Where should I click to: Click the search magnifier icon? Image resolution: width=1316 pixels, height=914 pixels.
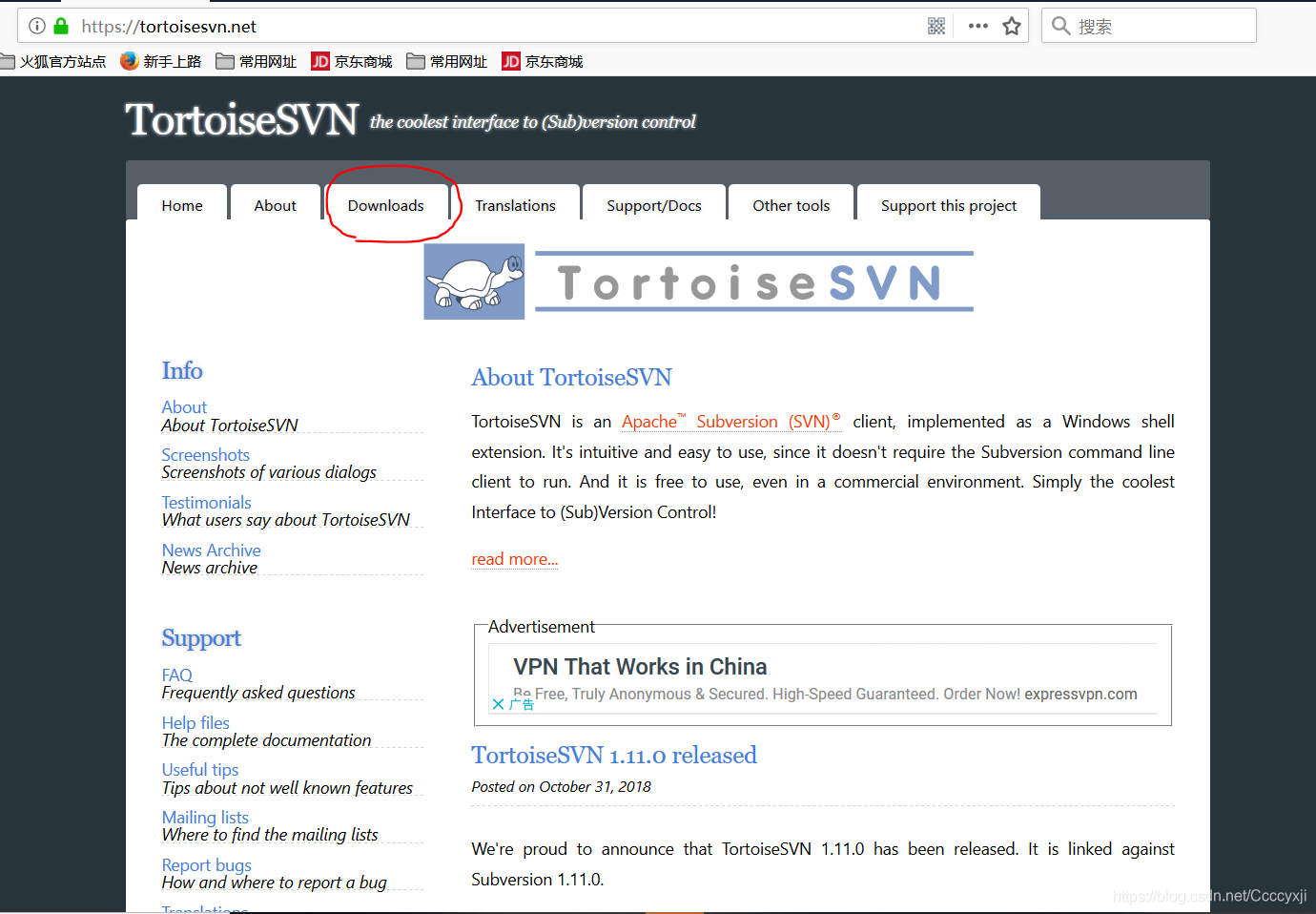click(1060, 26)
